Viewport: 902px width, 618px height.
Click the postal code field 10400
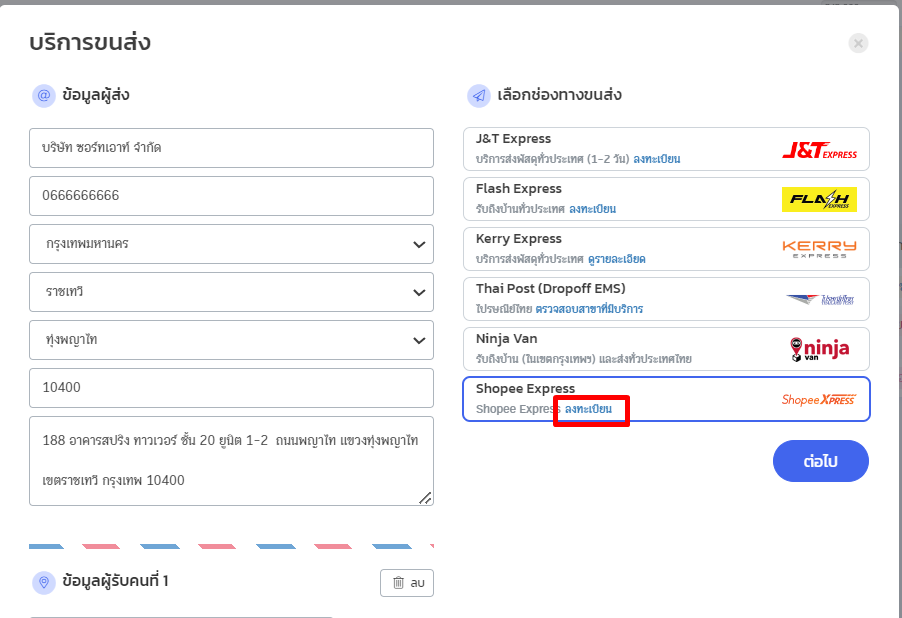click(x=231, y=388)
